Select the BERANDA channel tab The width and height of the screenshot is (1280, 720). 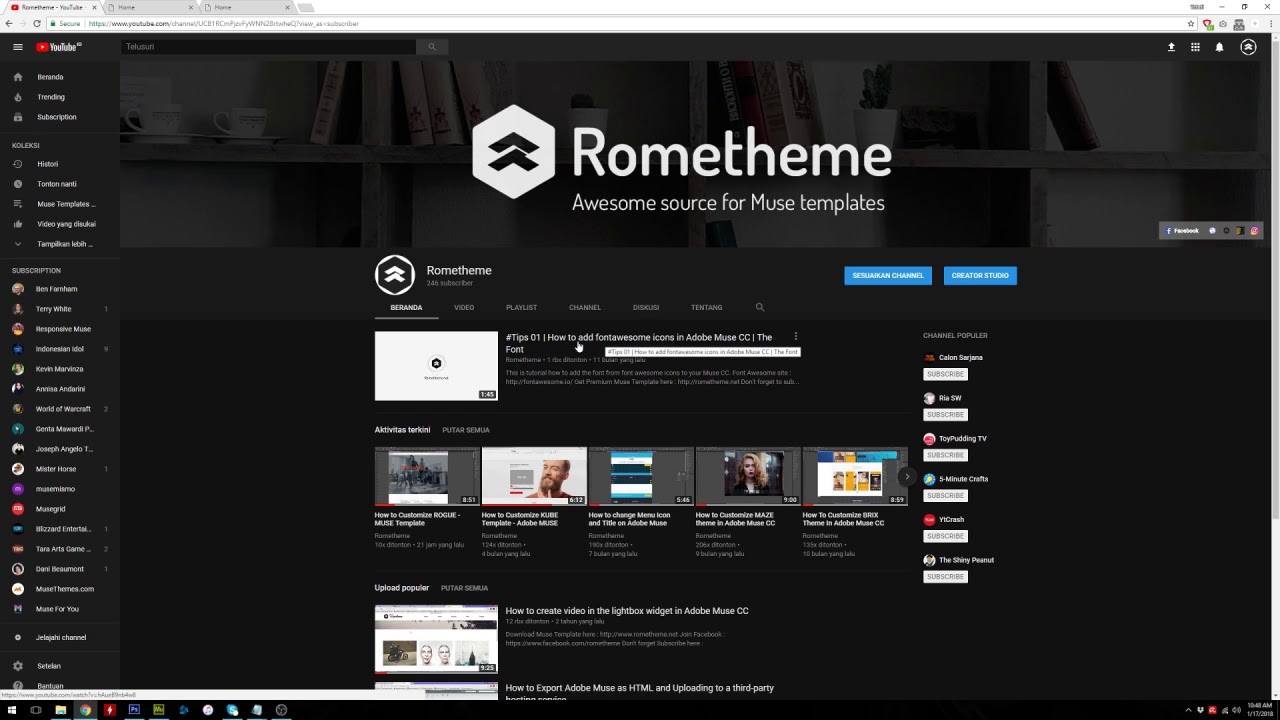click(406, 308)
